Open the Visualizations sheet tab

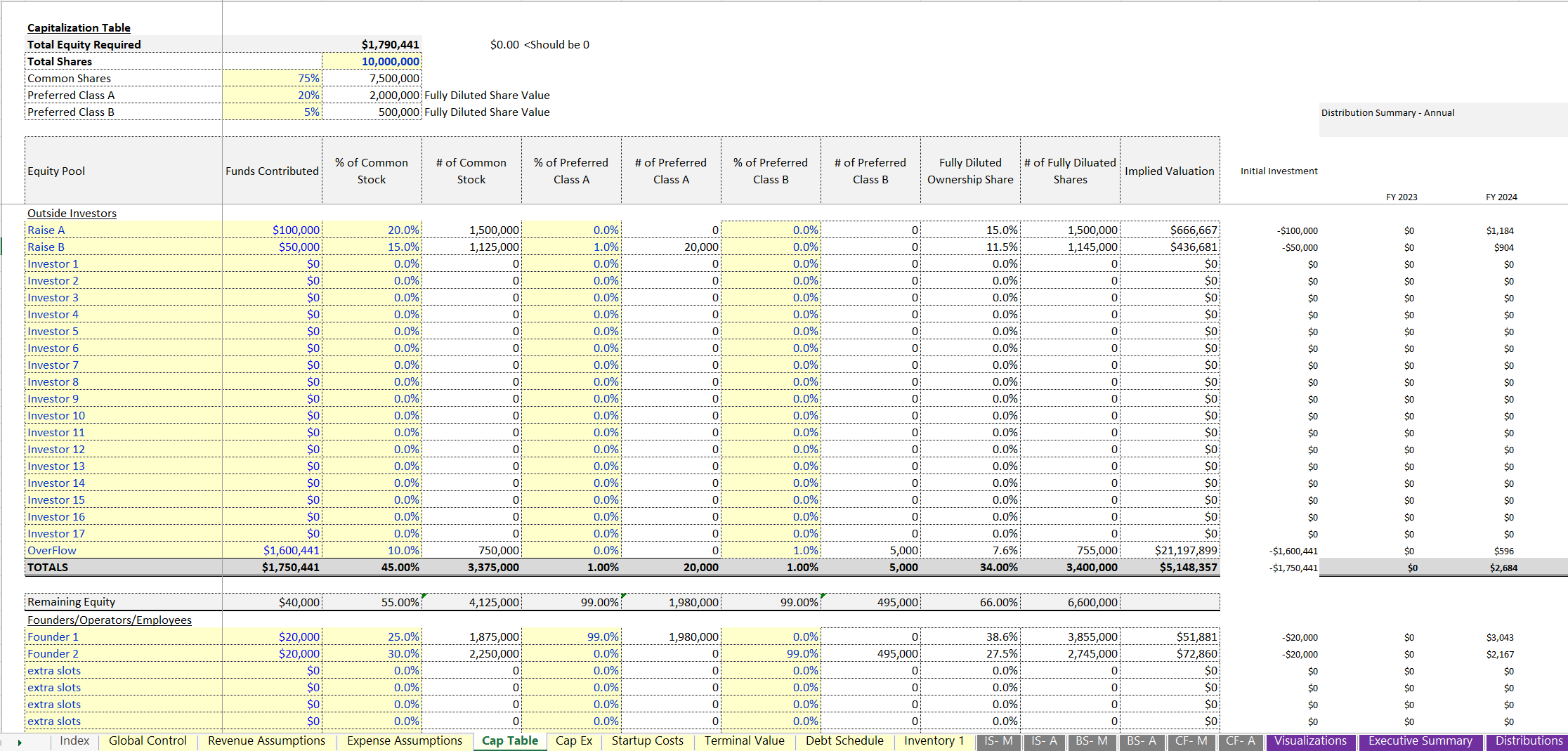pos(1310,741)
